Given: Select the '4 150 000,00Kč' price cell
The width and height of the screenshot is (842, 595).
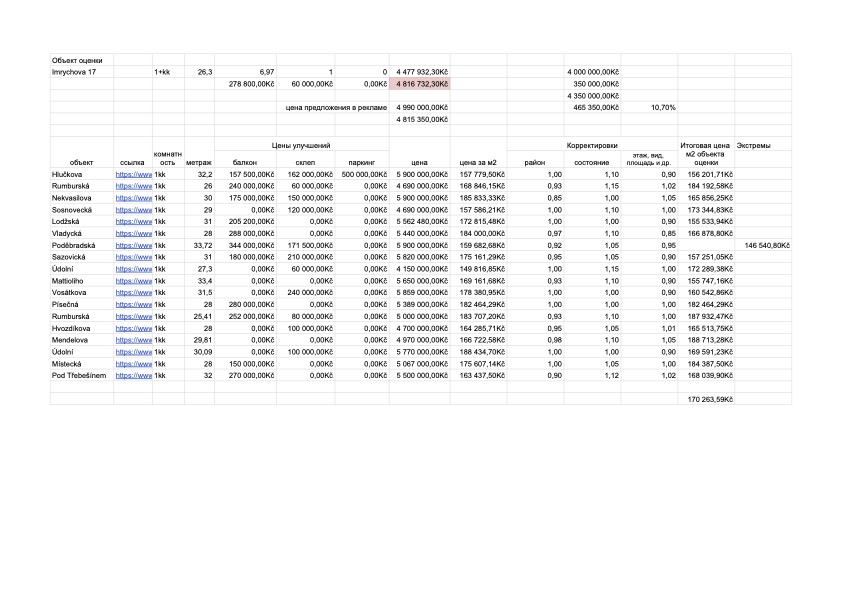Looking at the screenshot, I should pyautogui.click(x=422, y=269).
